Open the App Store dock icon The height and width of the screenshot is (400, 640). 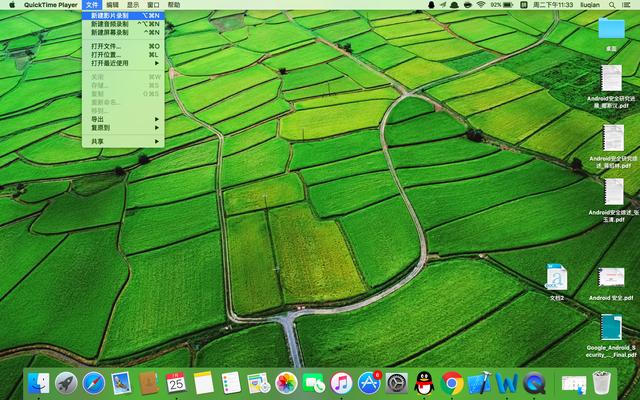tap(369, 382)
